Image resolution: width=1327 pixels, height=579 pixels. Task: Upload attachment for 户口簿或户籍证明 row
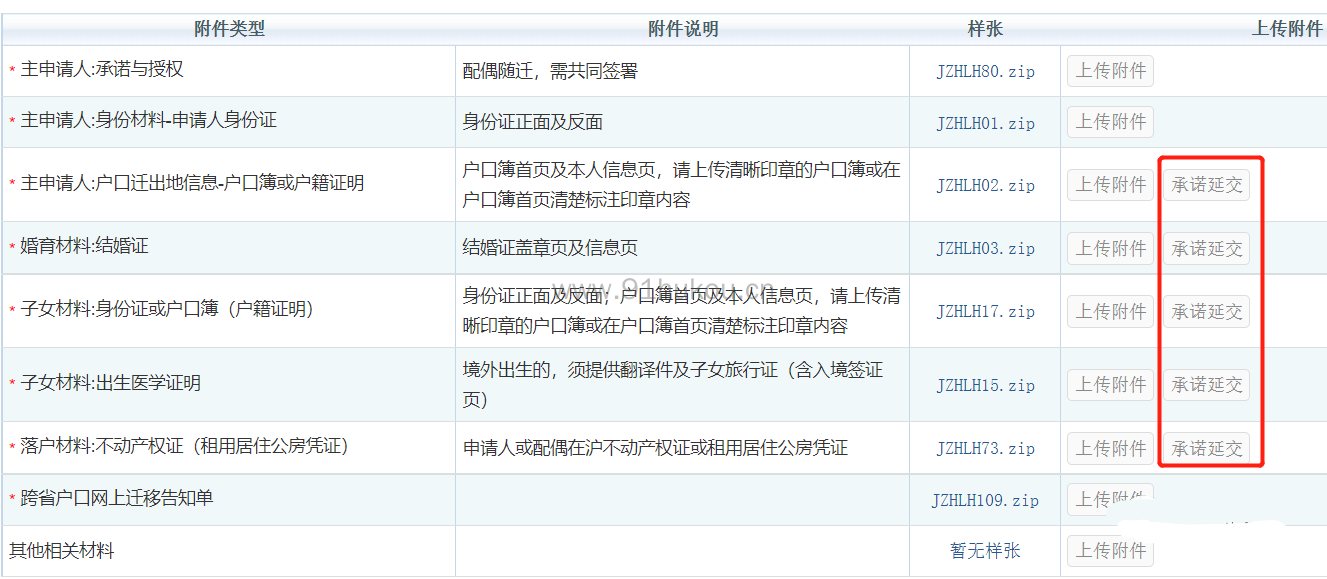click(x=1110, y=185)
